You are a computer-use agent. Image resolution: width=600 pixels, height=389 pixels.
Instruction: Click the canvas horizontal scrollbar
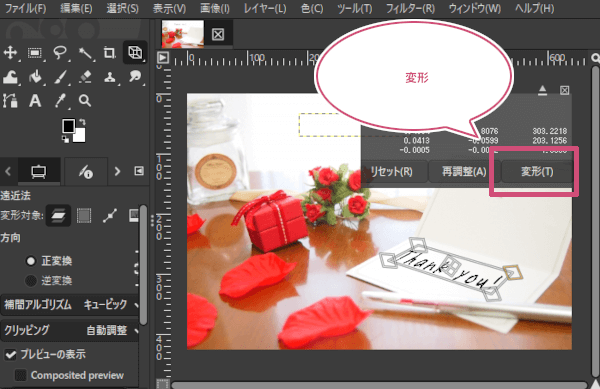[x=379, y=384]
